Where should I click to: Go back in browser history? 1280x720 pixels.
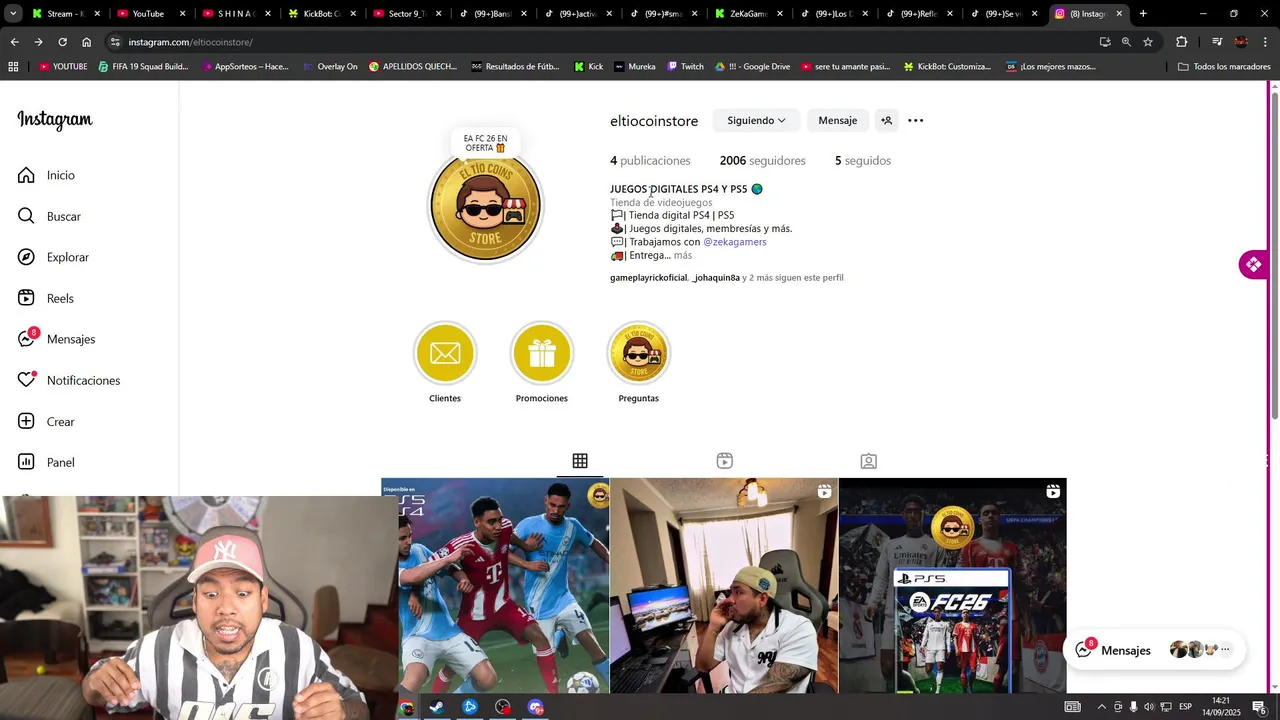14,42
